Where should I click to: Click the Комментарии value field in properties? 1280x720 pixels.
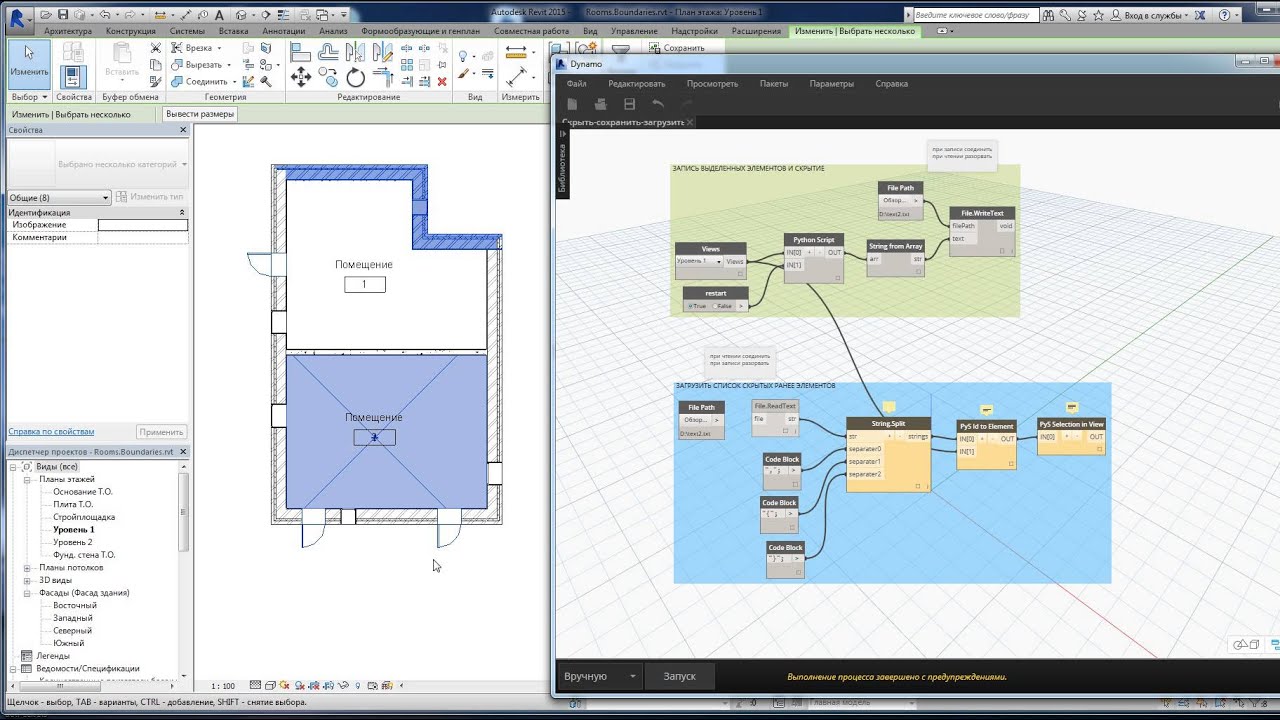pos(142,237)
